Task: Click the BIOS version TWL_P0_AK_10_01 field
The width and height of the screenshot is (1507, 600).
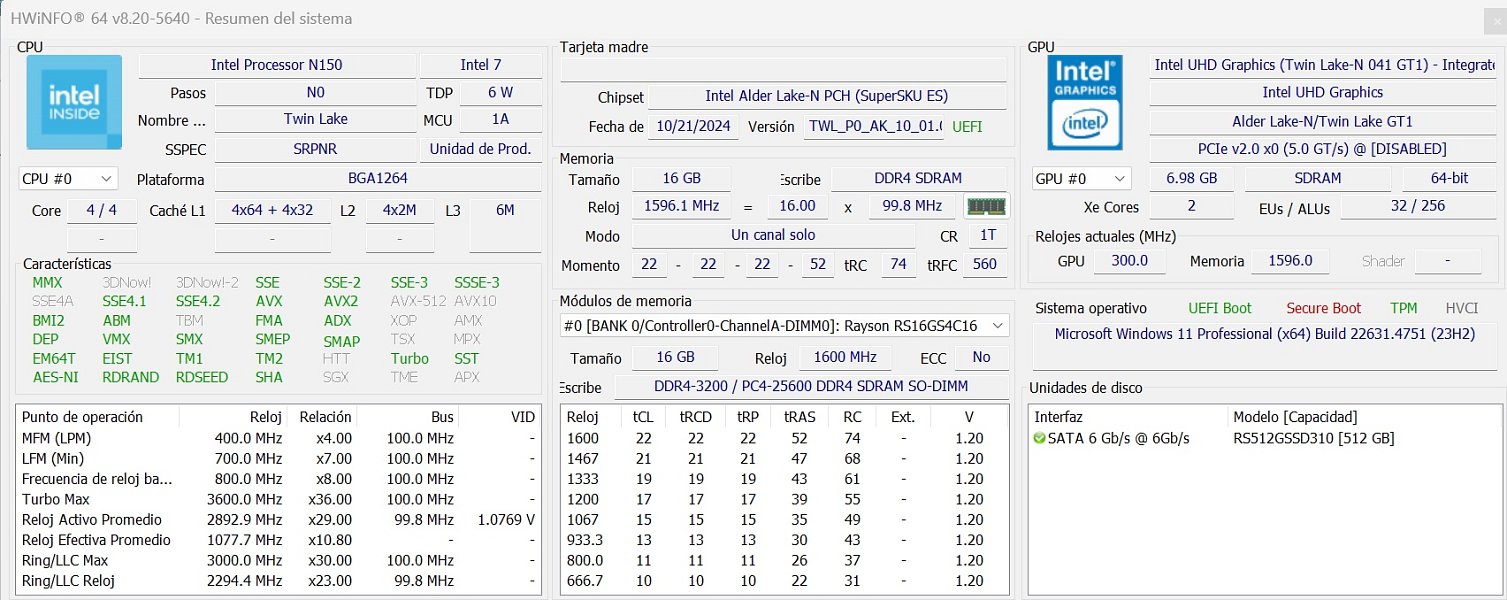Action: tap(874, 127)
